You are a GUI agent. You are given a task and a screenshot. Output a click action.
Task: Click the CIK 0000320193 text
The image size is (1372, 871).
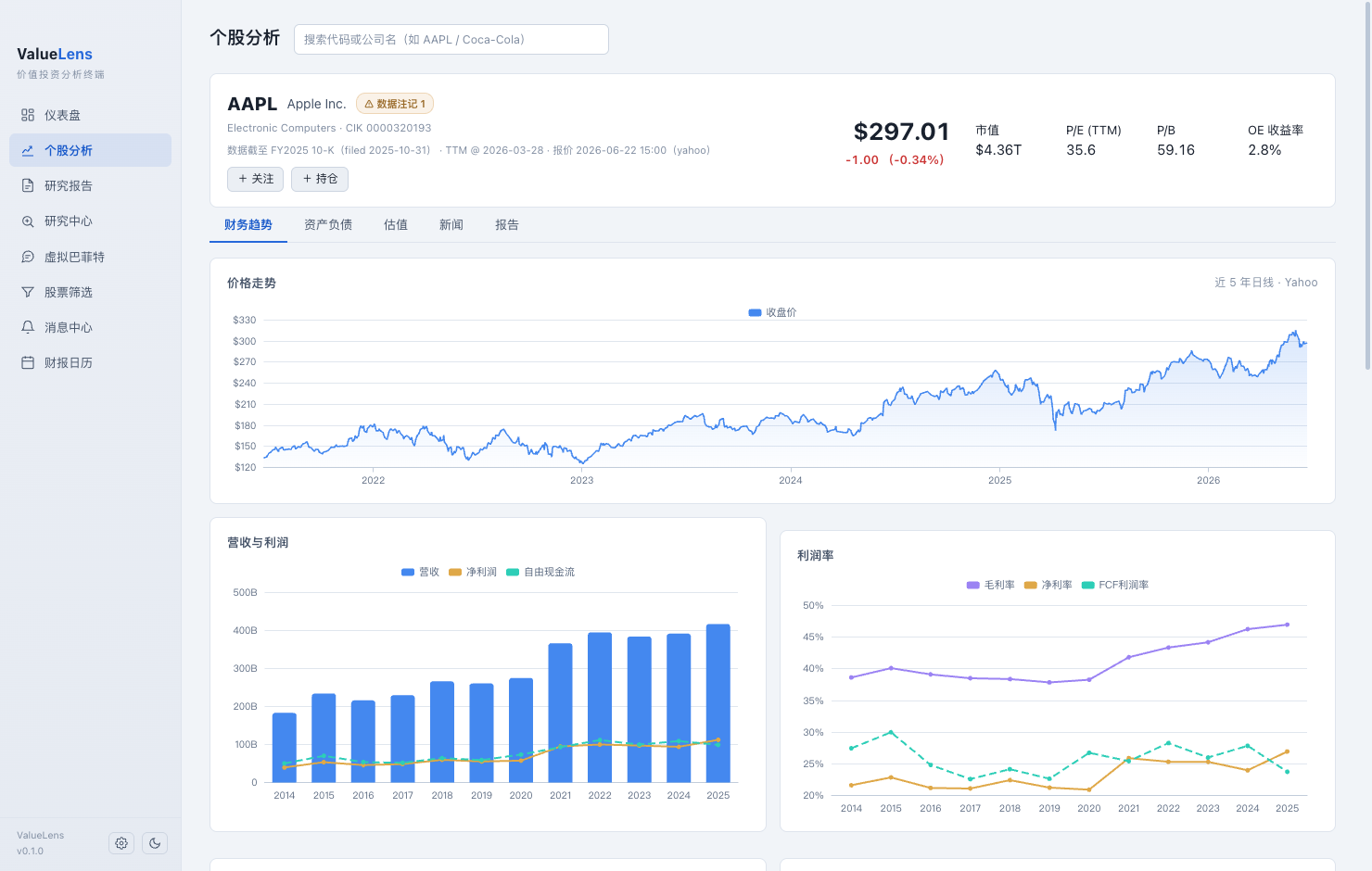(x=388, y=128)
